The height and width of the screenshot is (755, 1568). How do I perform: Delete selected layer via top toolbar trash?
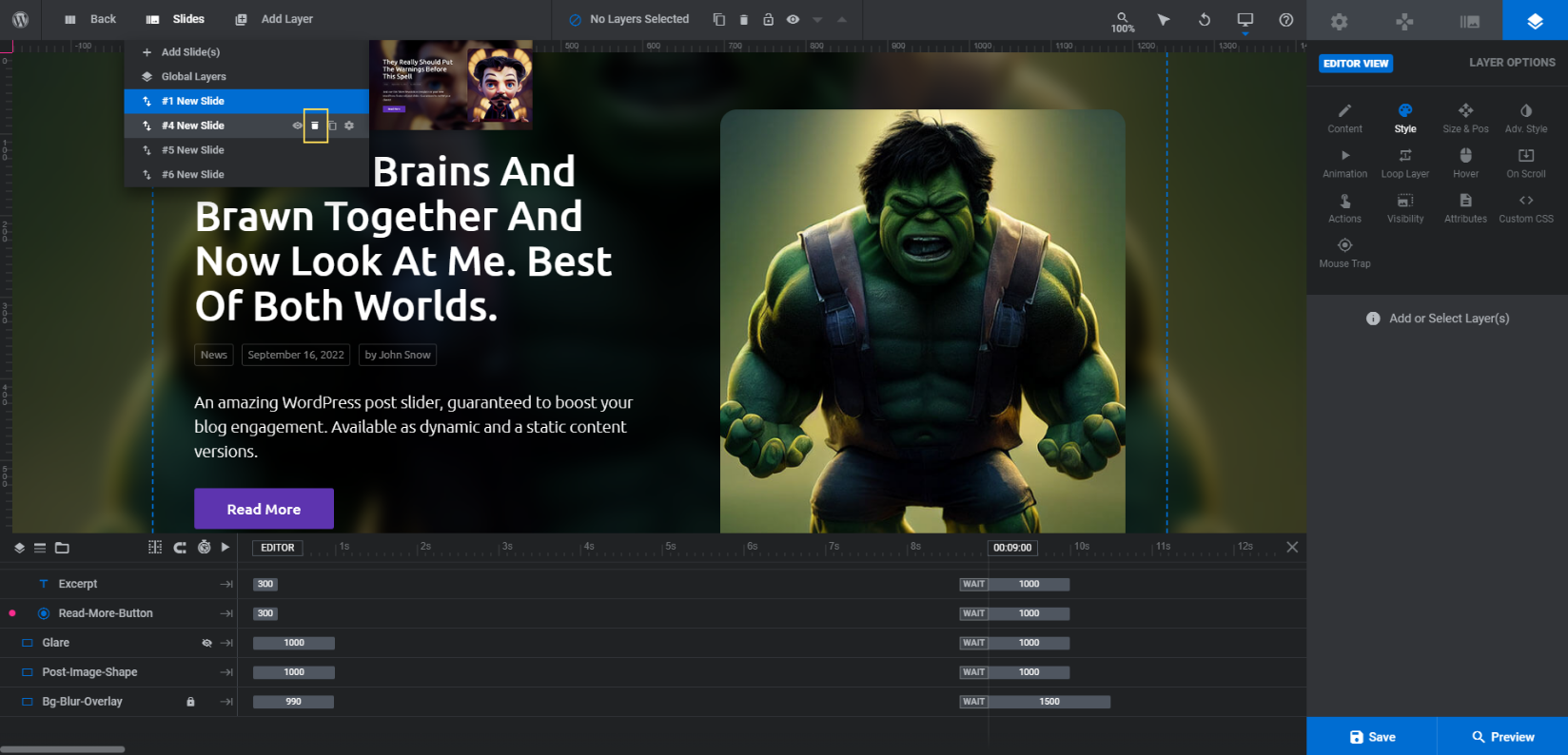coord(744,19)
